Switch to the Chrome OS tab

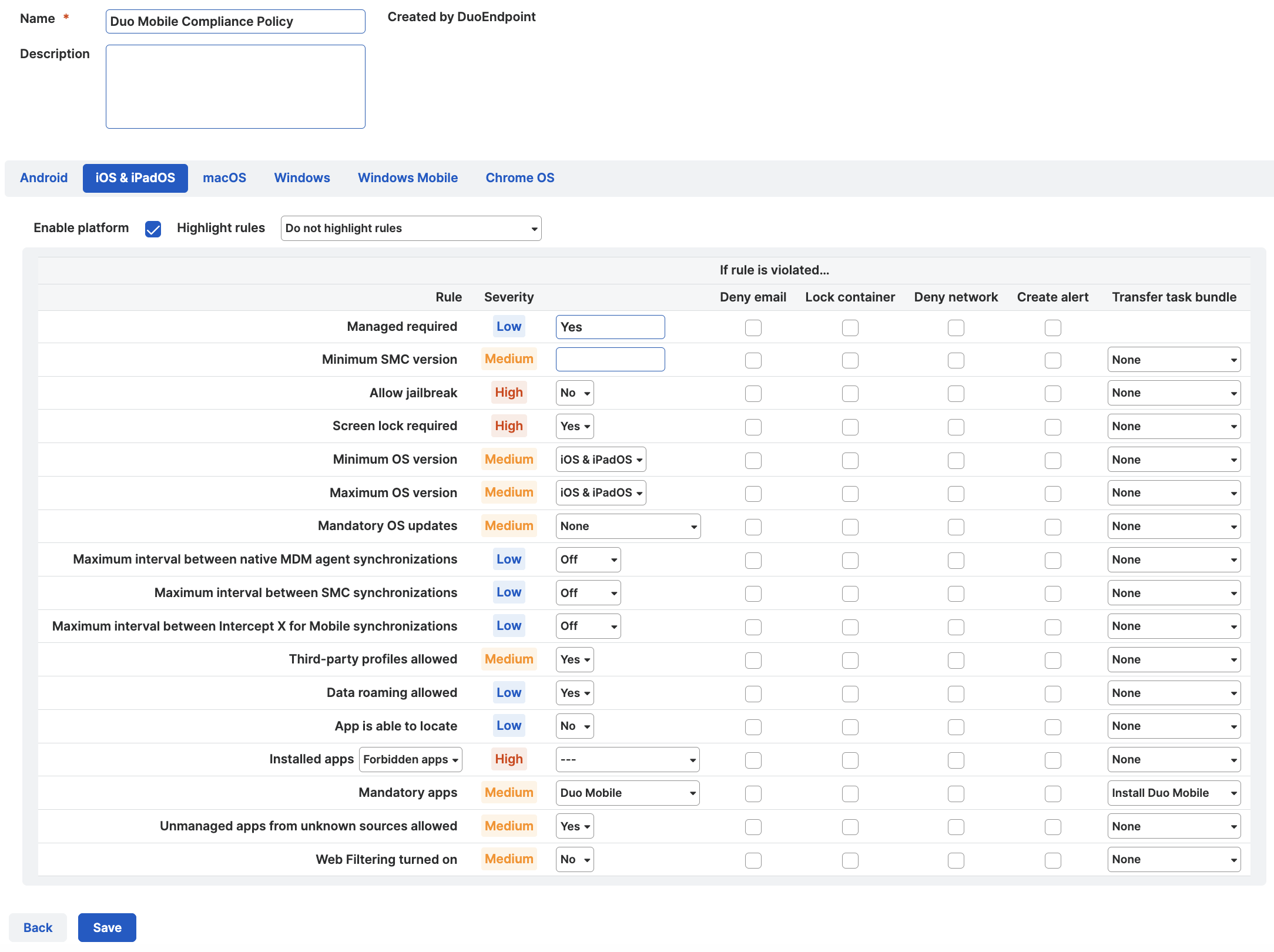click(x=519, y=177)
